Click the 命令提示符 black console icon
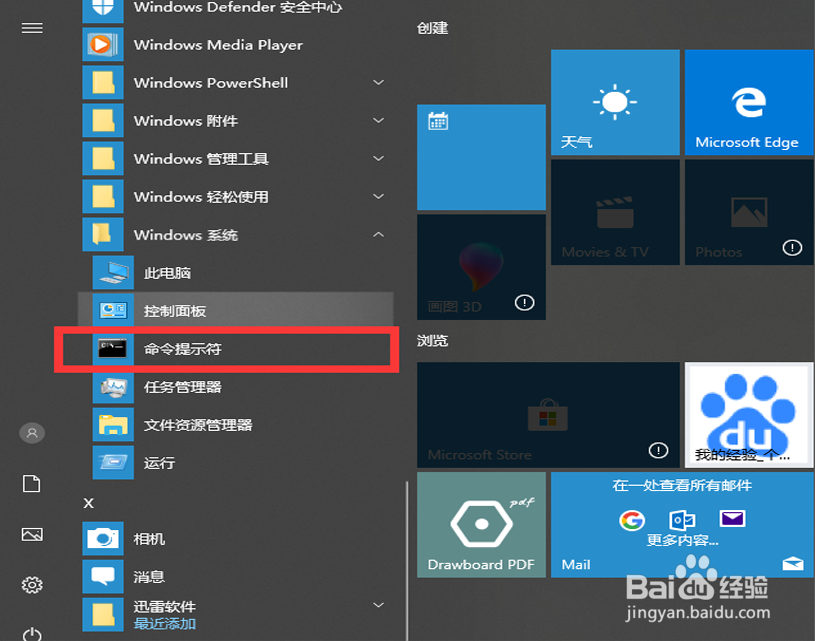The width and height of the screenshot is (815, 641). tap(113, 348)
